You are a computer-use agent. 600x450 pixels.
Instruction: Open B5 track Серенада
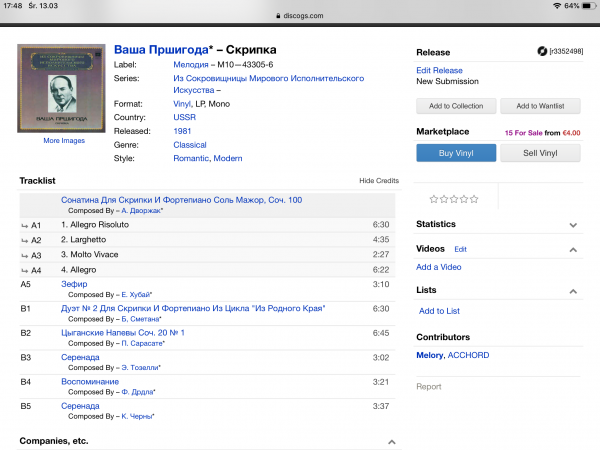pyautogui.click(x=80, y=406)
